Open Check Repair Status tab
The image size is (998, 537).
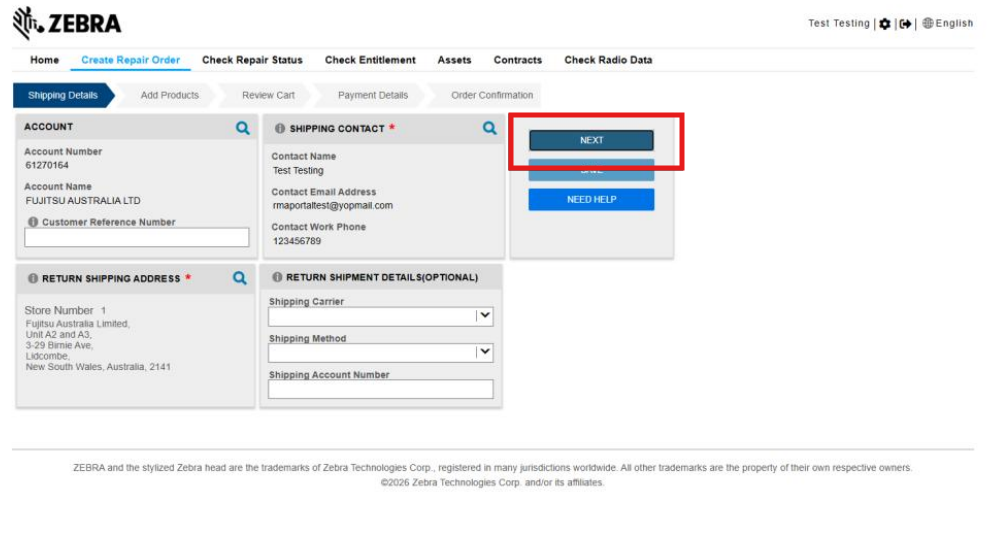(x=252, y=60)
